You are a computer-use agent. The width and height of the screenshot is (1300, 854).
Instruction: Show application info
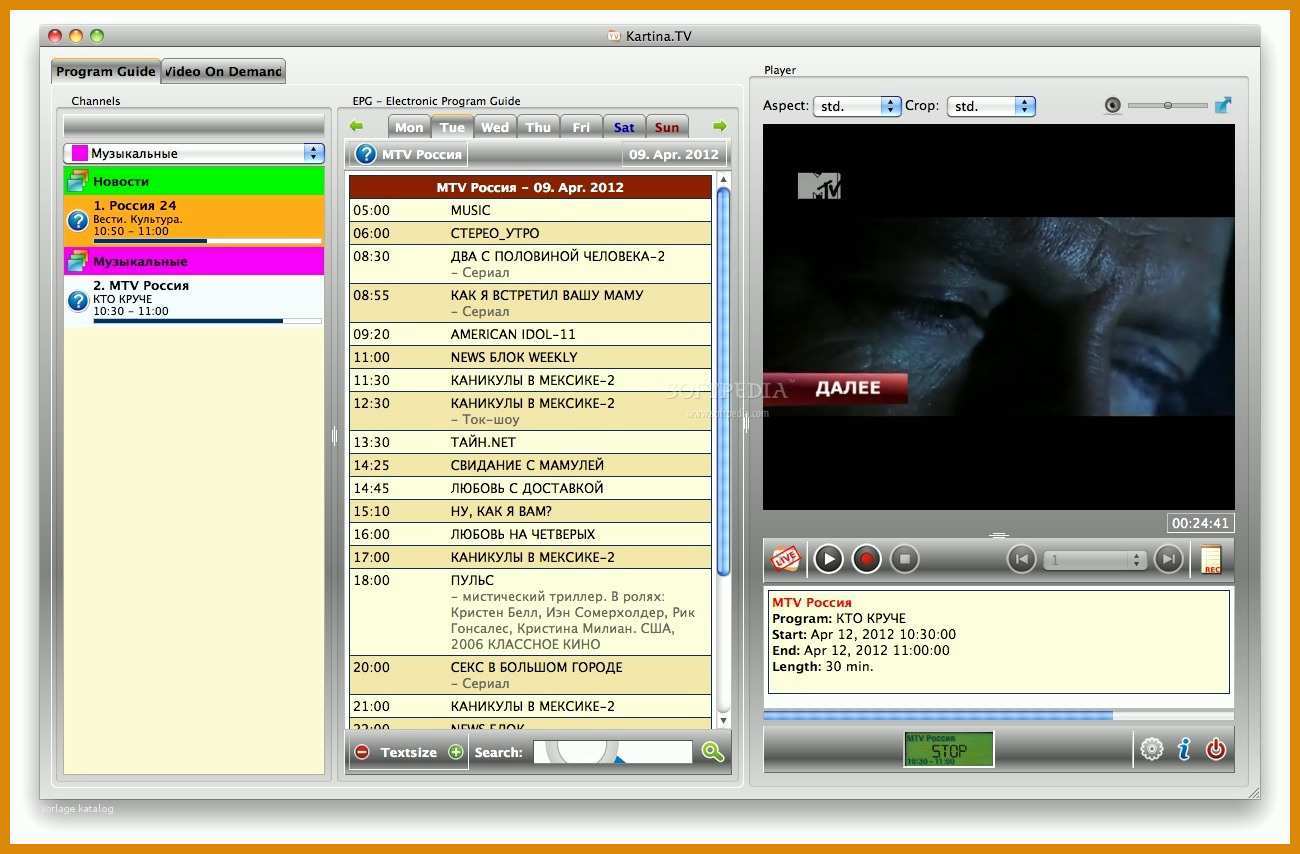point(1184,749)
